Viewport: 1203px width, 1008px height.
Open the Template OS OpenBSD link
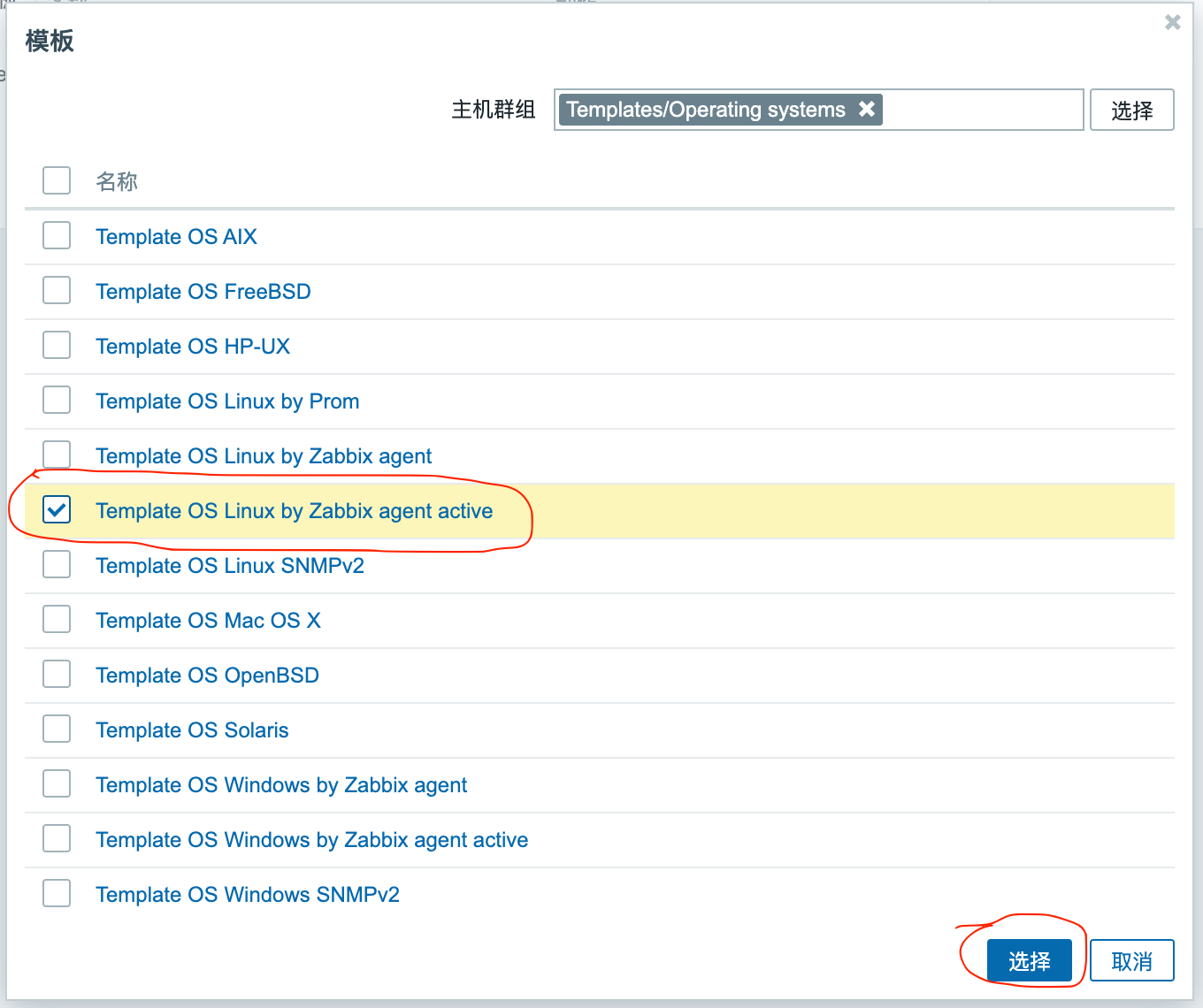point(207,676)
